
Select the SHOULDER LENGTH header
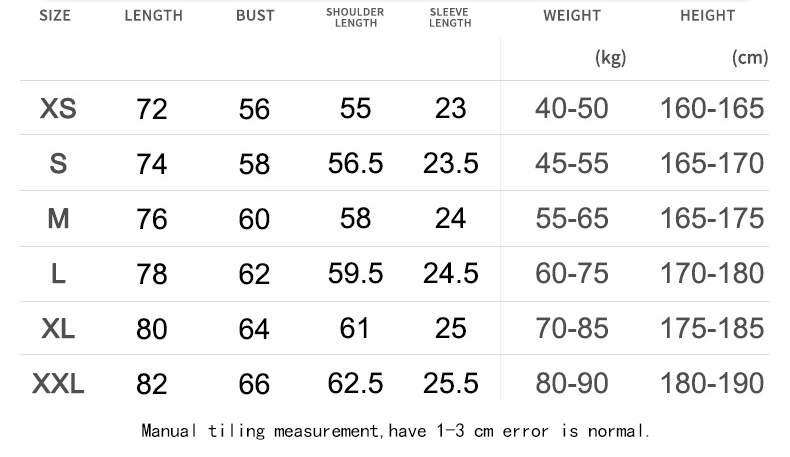(355, 17)
